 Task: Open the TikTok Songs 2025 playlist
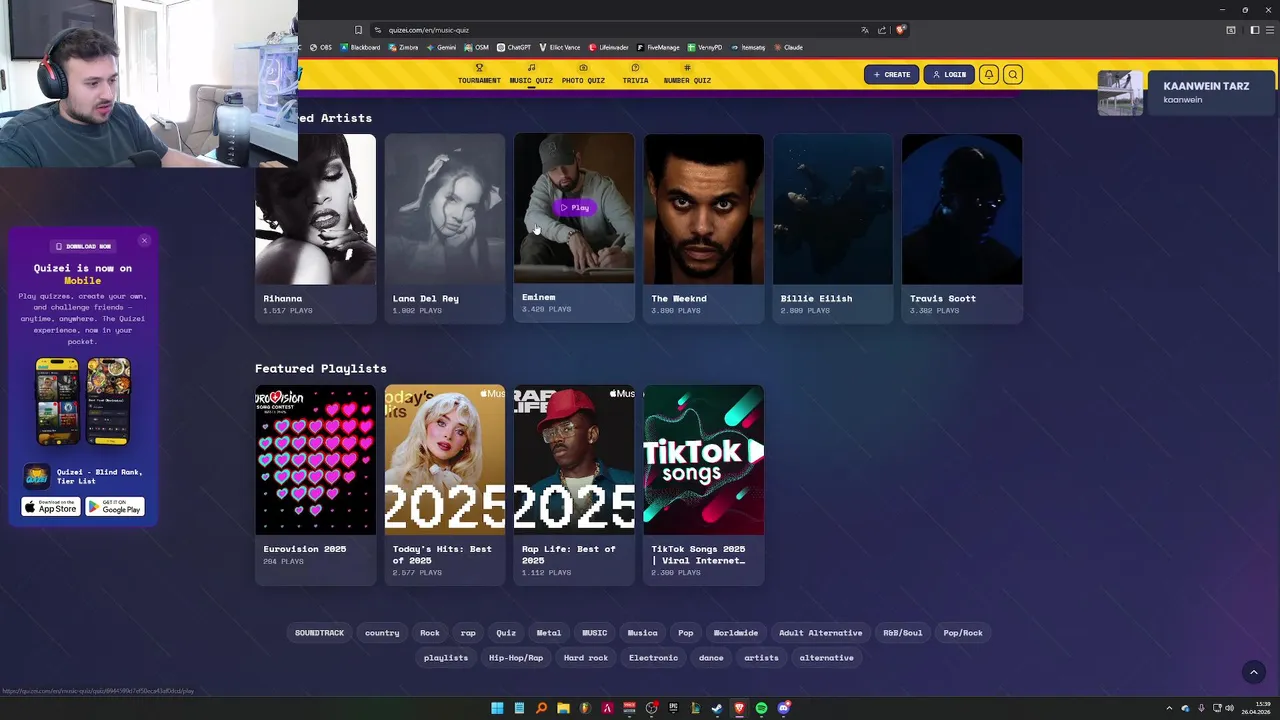click(703, 485)
